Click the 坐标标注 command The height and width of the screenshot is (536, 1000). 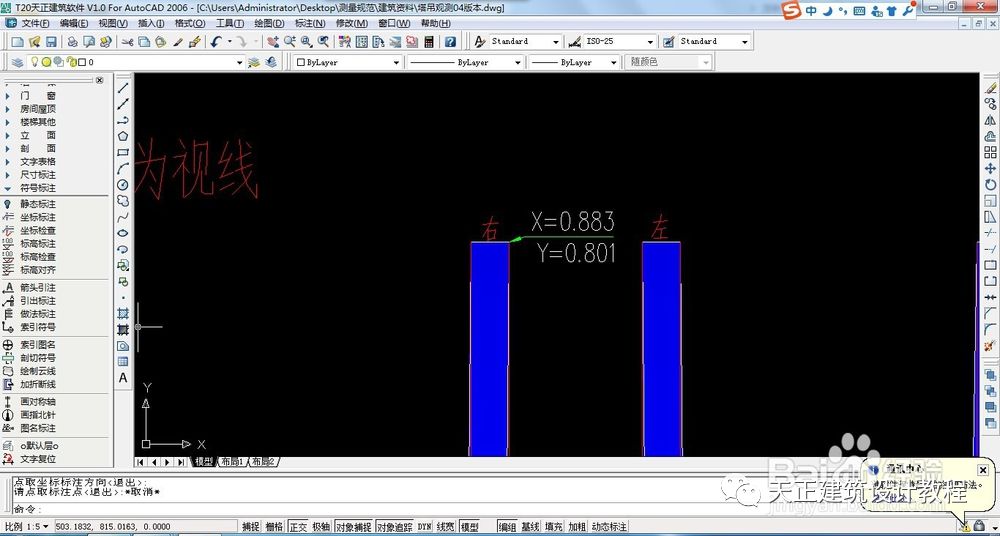click(x=37, y=218)
